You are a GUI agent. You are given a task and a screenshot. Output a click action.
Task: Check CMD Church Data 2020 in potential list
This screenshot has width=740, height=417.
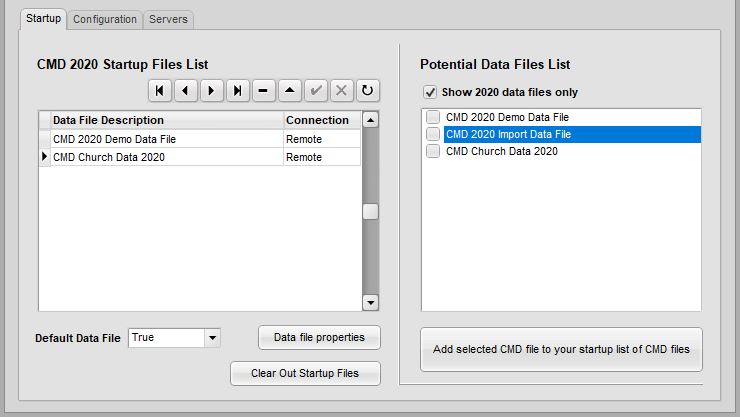pyautogui.click(x=433, y=151)
